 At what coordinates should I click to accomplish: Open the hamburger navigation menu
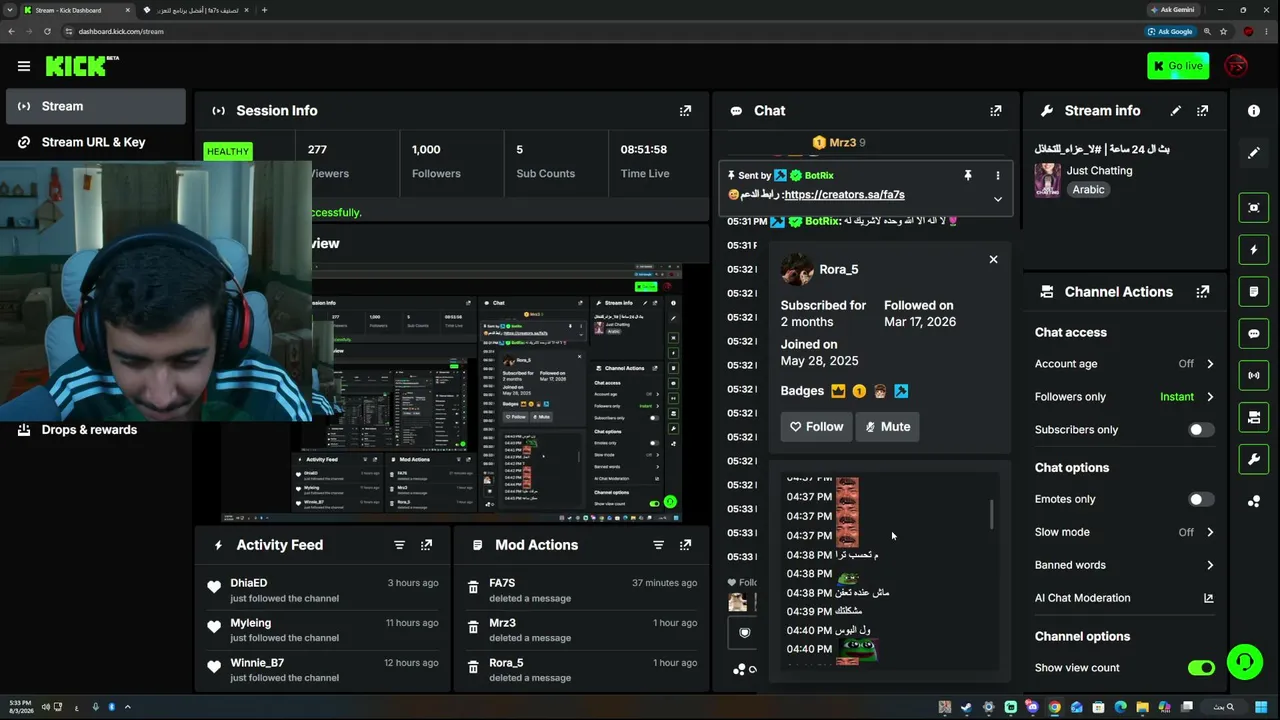point(24,66)
